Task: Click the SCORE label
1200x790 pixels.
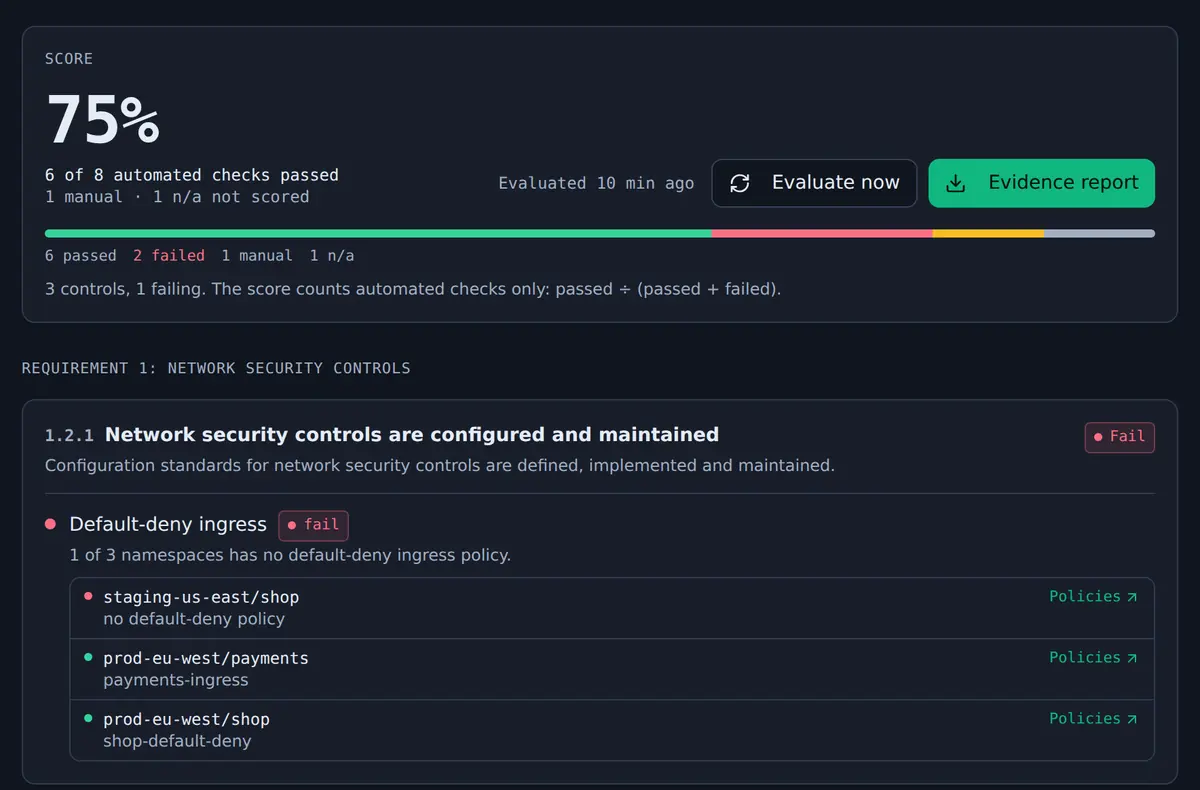Action: point(69,59)
